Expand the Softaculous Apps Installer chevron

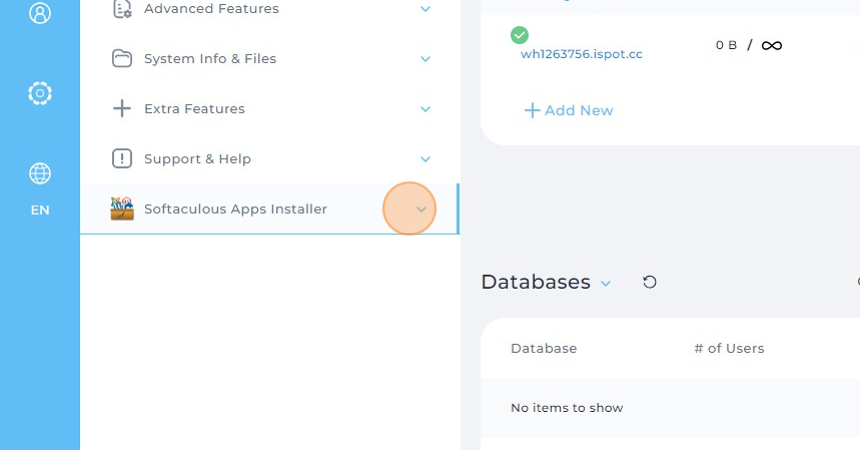(x=421, y=209)
